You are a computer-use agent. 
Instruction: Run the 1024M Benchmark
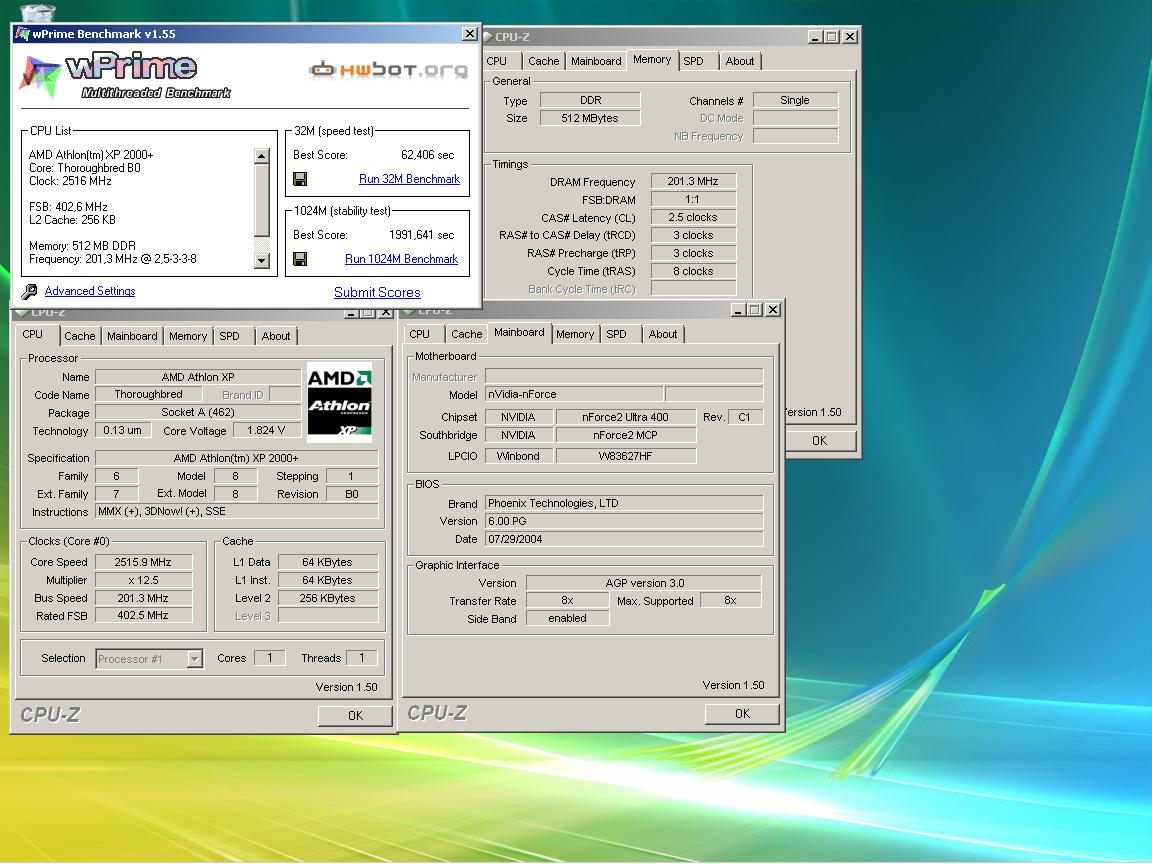(x=401, y=259)
